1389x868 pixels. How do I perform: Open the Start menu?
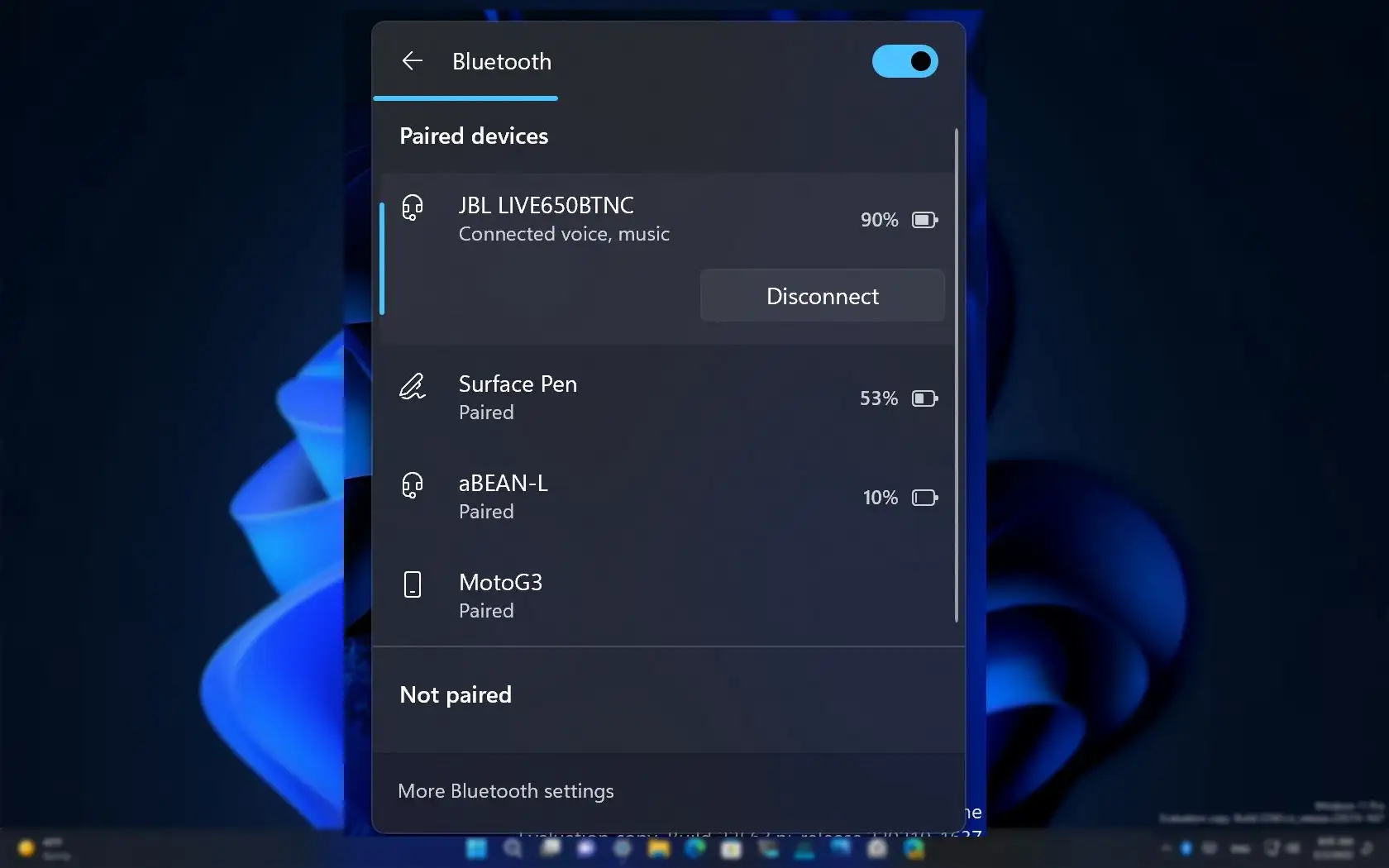[478, 847]
